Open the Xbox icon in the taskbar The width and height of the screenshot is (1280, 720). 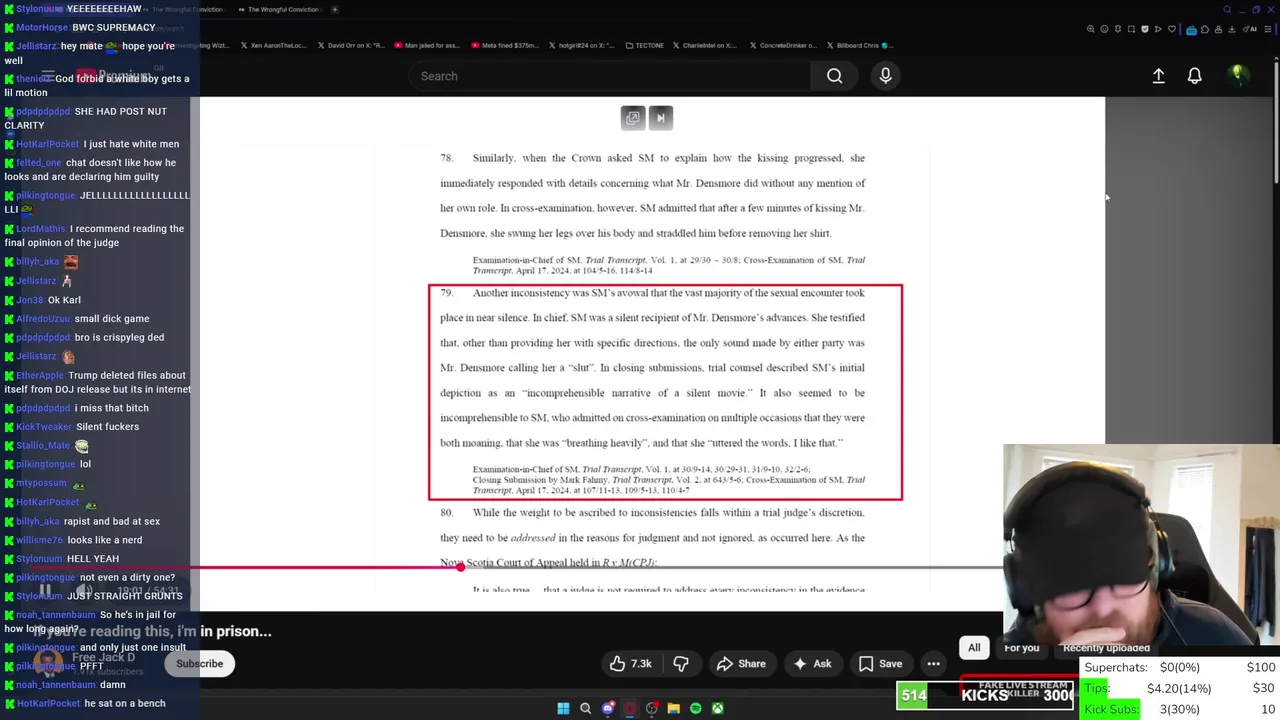click(717, 708)
